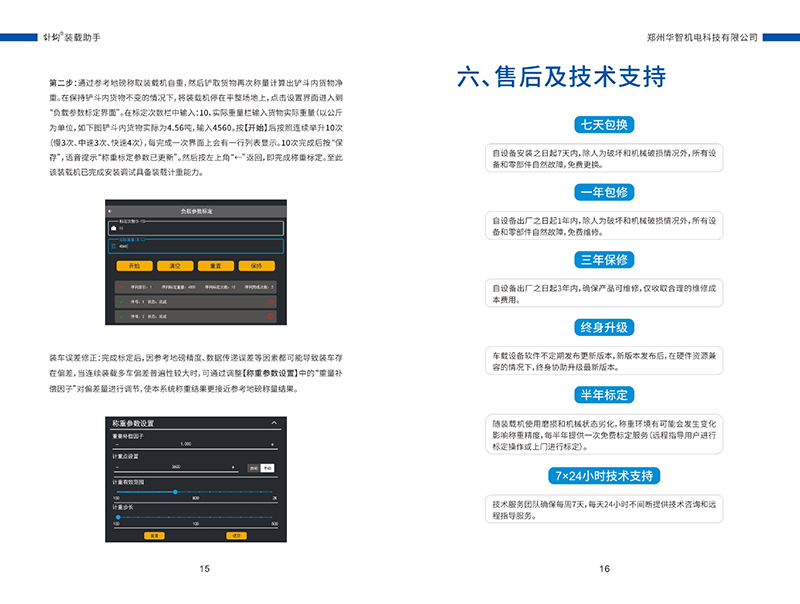Viewport: 800px width, 604px height.
Task: Click the 保持 button
Action: (x=257, y=266)
